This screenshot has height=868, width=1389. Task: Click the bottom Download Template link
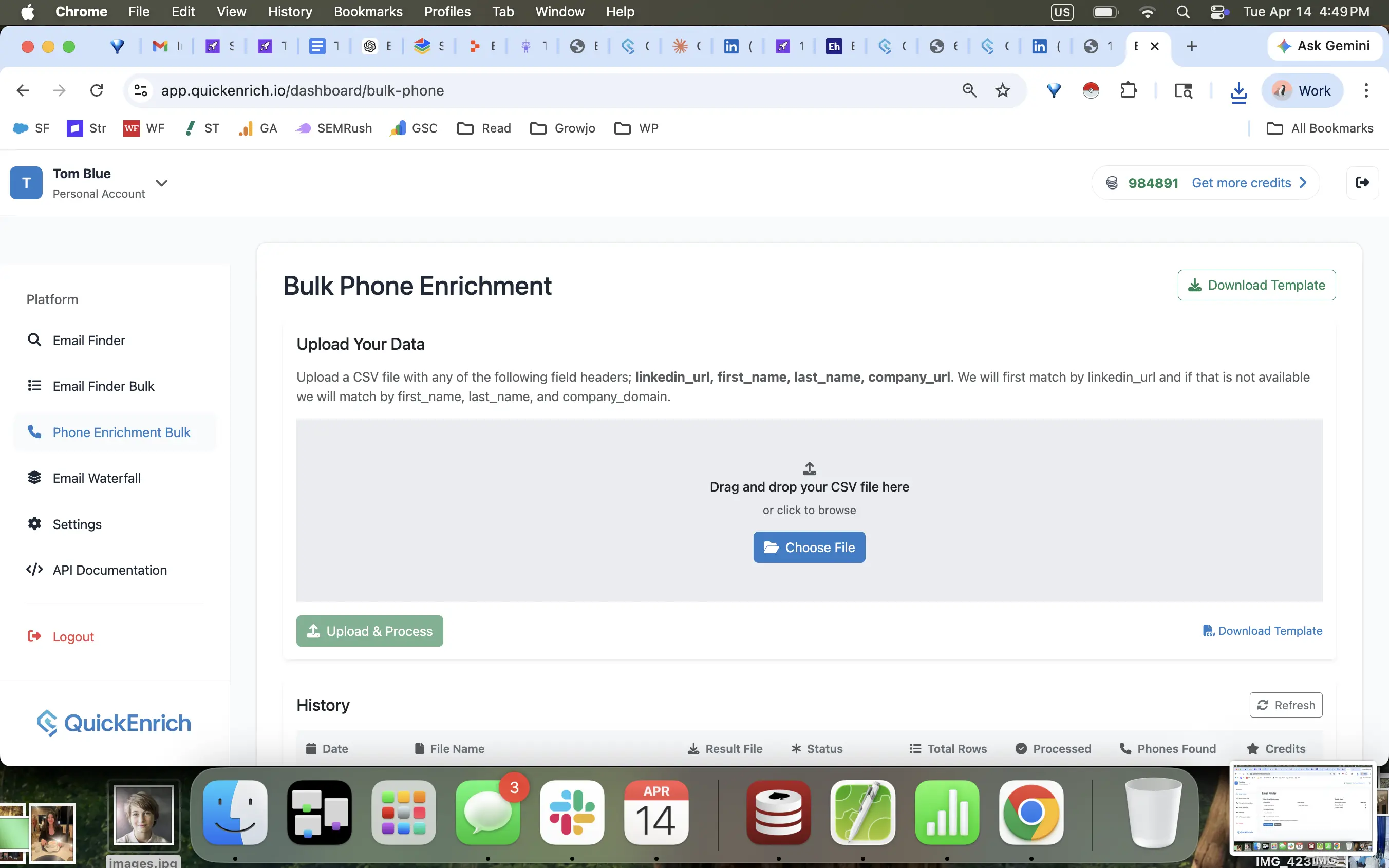pos(1263,631)
